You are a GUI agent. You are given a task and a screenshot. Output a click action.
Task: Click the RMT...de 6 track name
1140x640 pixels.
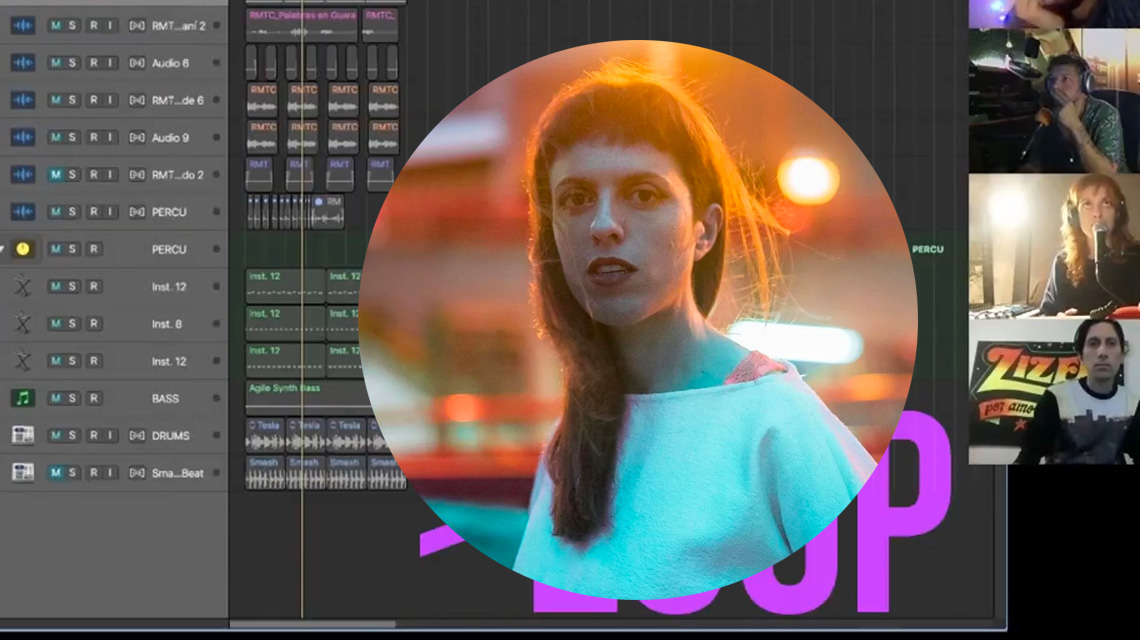pos(177,100)
